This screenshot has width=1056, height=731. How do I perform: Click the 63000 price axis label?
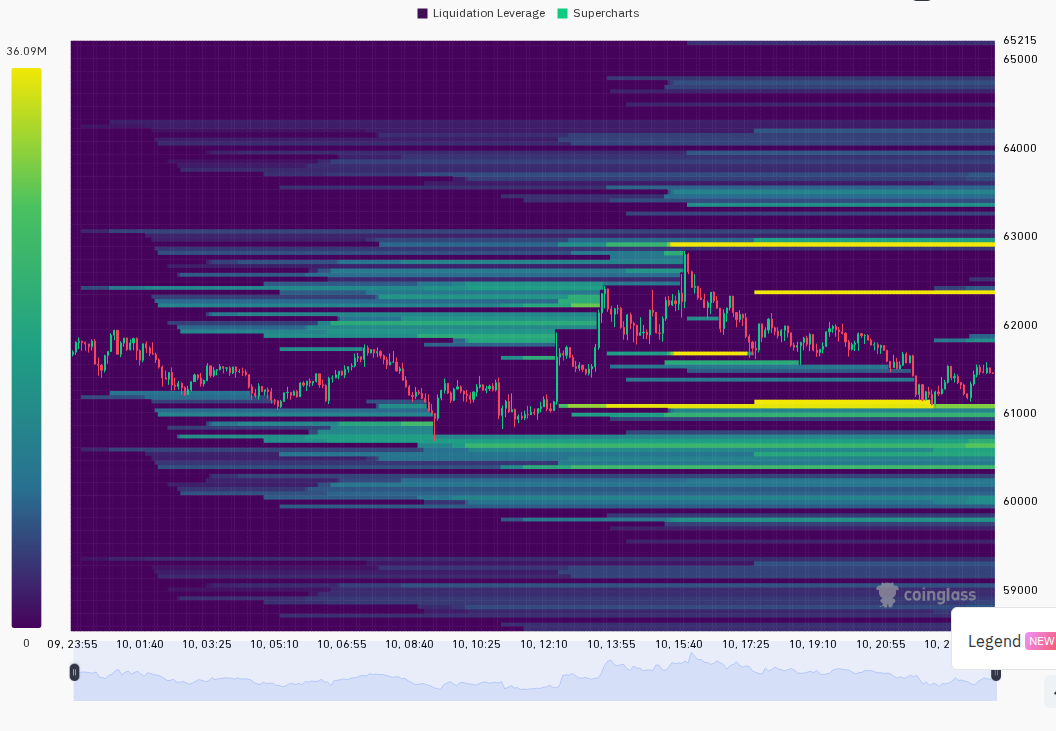(1020, 236)
